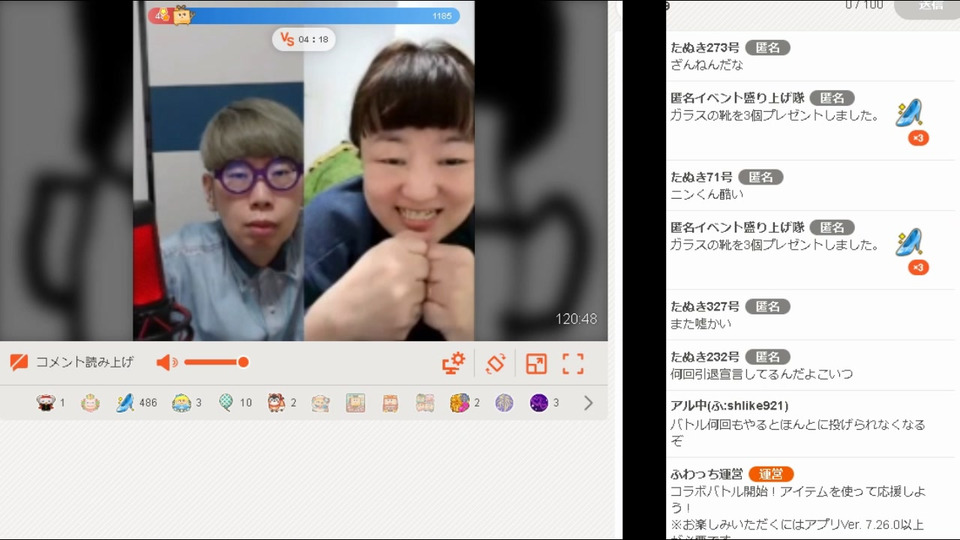Toggle the コメント読み上げ comment read-aloud icon
Viewport: 960px width, 540px height.
(x=19, y=362)
